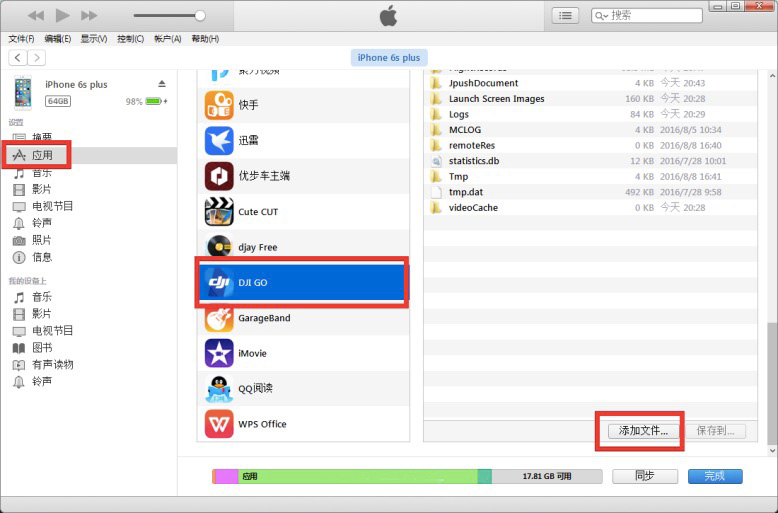
Task: Open the search options magnifier dropdown
Action: (x=601, y=16)
